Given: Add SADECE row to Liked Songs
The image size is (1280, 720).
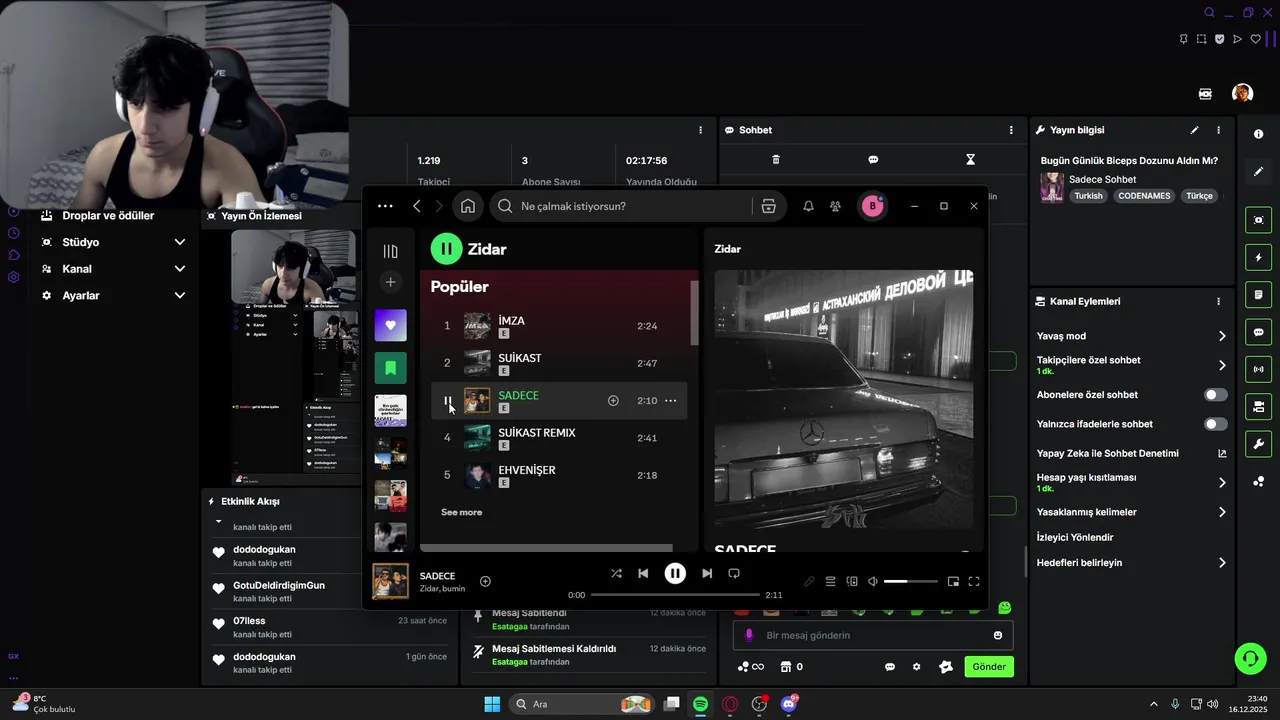Looking at the screenshot, I should coord(613,401).
